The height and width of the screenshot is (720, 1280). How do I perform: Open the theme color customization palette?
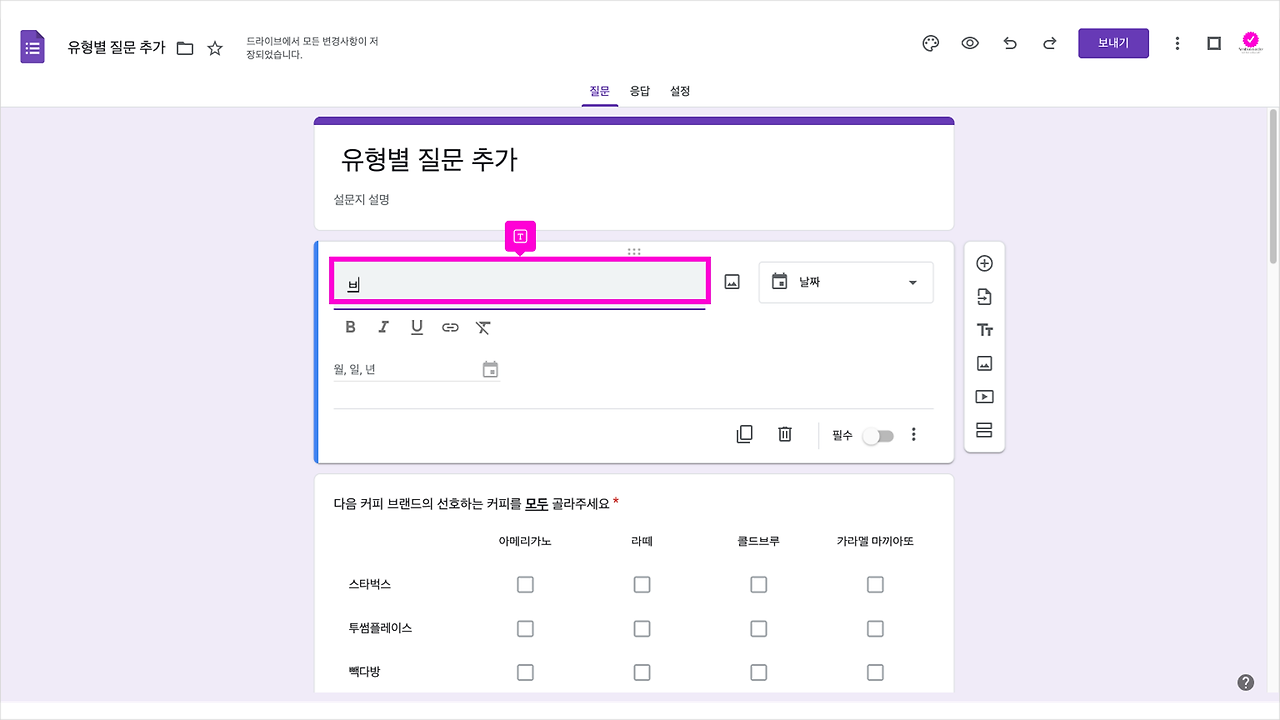930,43
